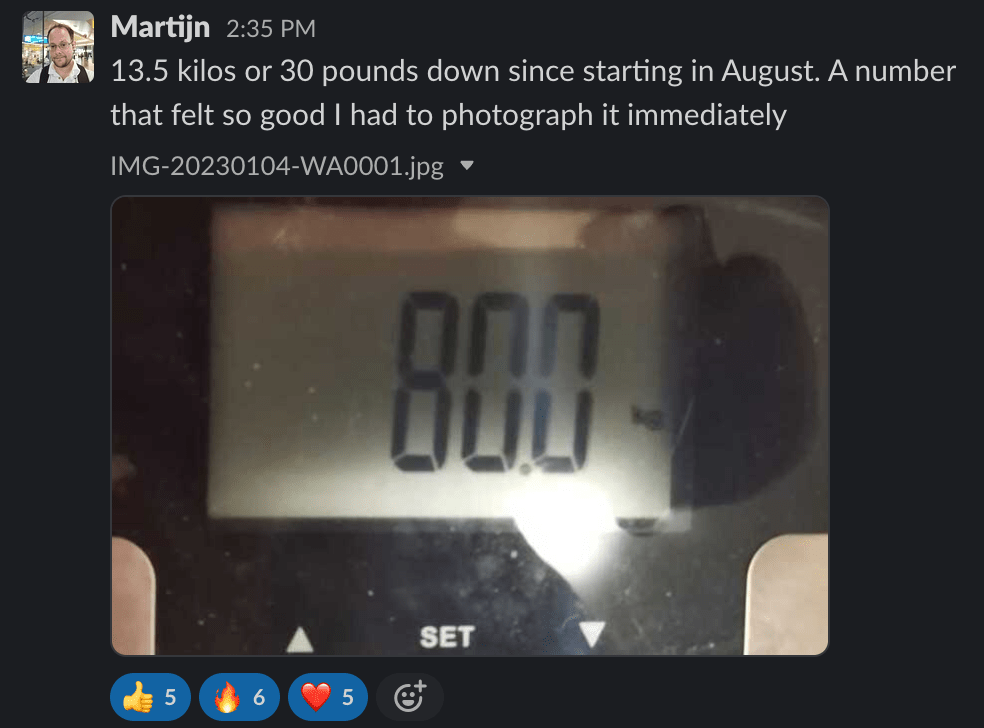The width and height of the screenshot is (984, 728).
Task: Click the SET label in the photo
Action: point(446,637)
